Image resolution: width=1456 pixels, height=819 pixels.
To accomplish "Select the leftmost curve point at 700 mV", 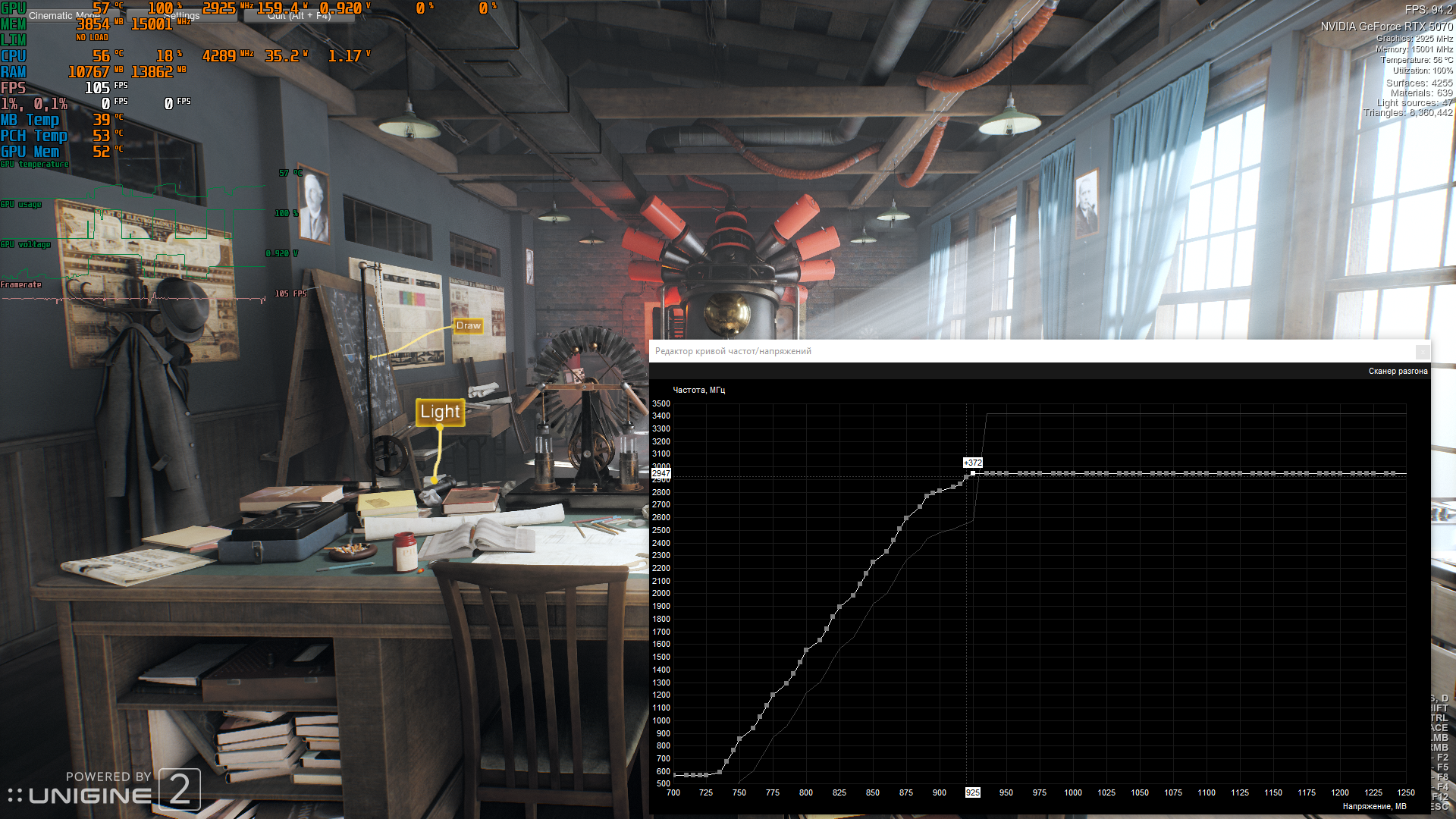I will [674, 775].
